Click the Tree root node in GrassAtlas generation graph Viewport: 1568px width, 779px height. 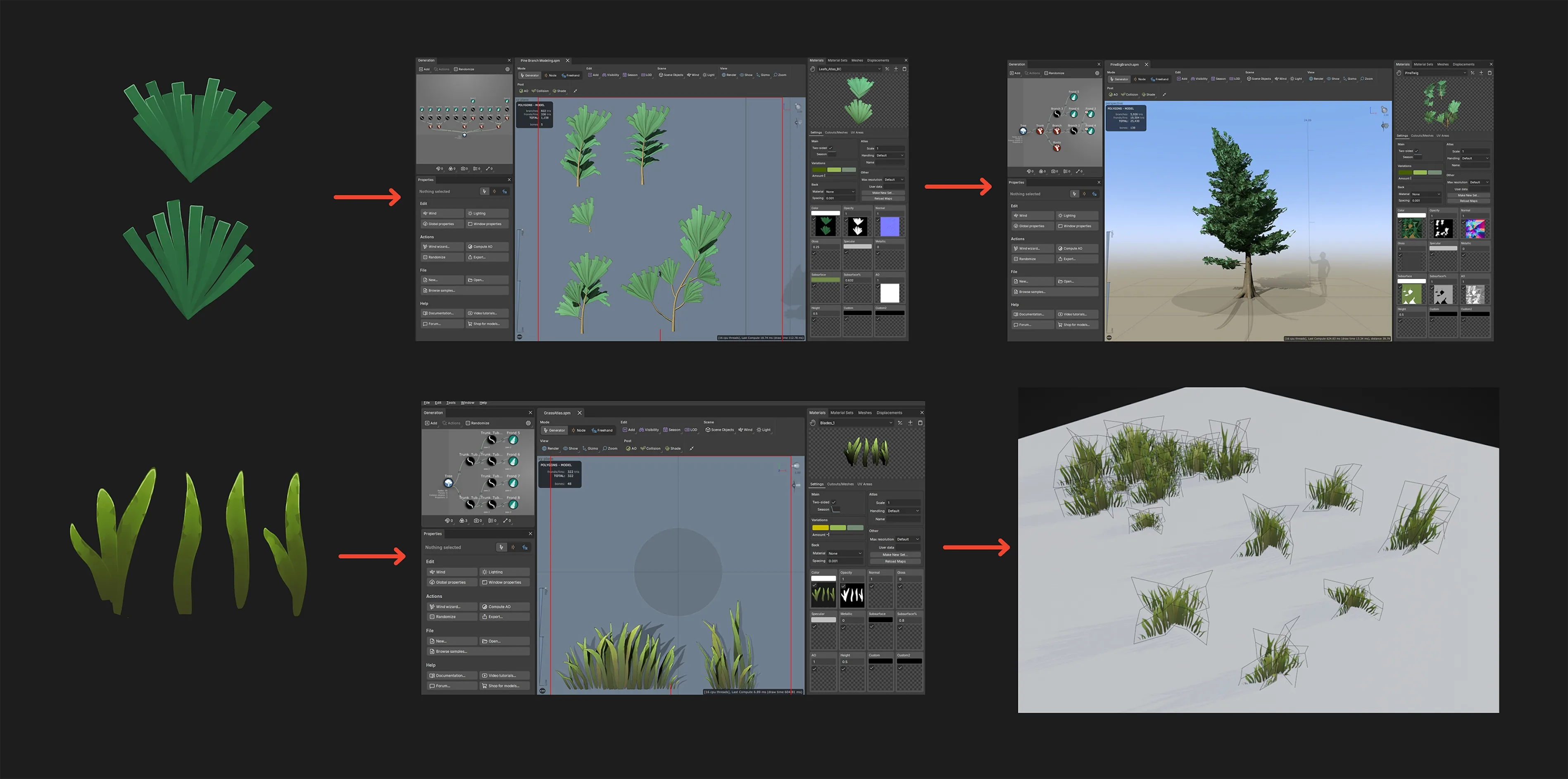(449, 483)
